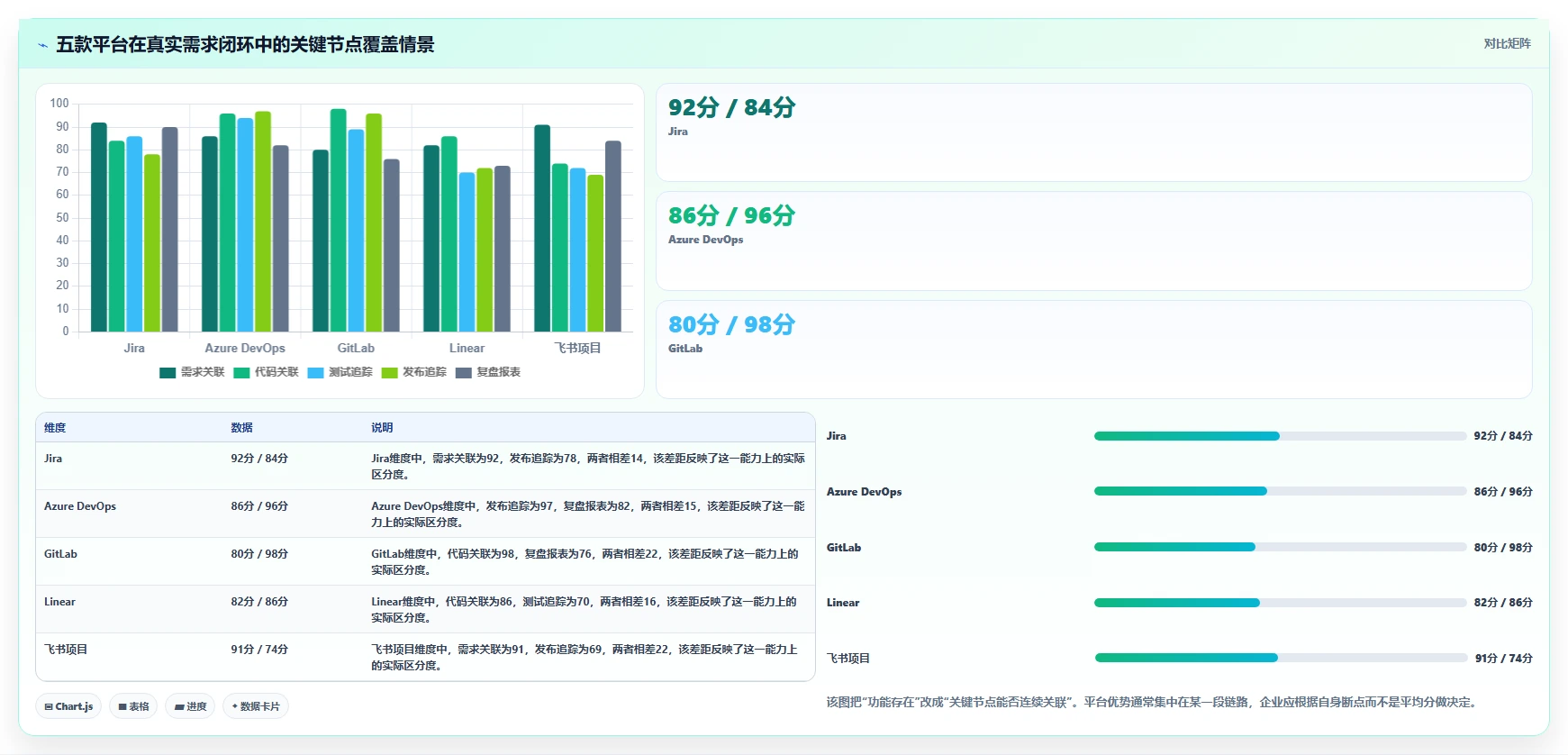Click the 飞书项目 progress bar

pyautogui.click(x=1280, y=658)
